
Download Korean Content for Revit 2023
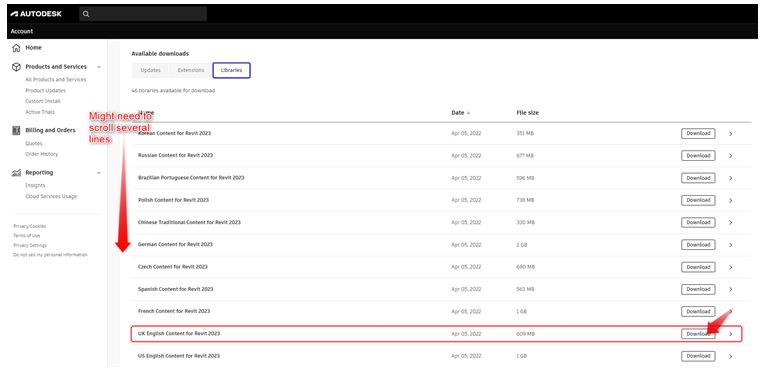pyautogui.click(x=698, y=133)
